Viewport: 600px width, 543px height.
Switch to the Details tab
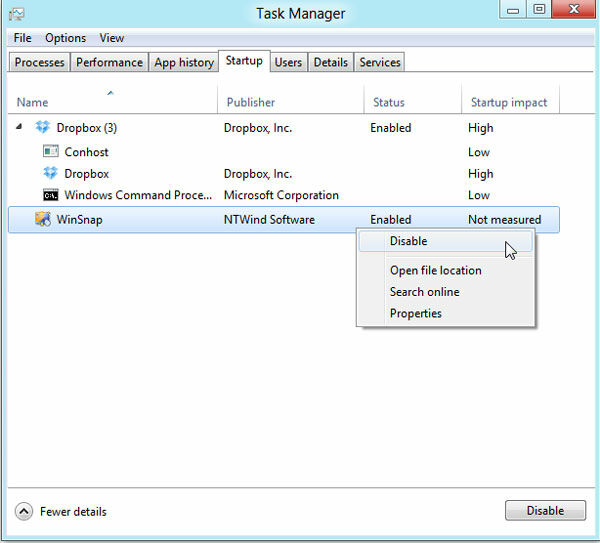point(331,62)
